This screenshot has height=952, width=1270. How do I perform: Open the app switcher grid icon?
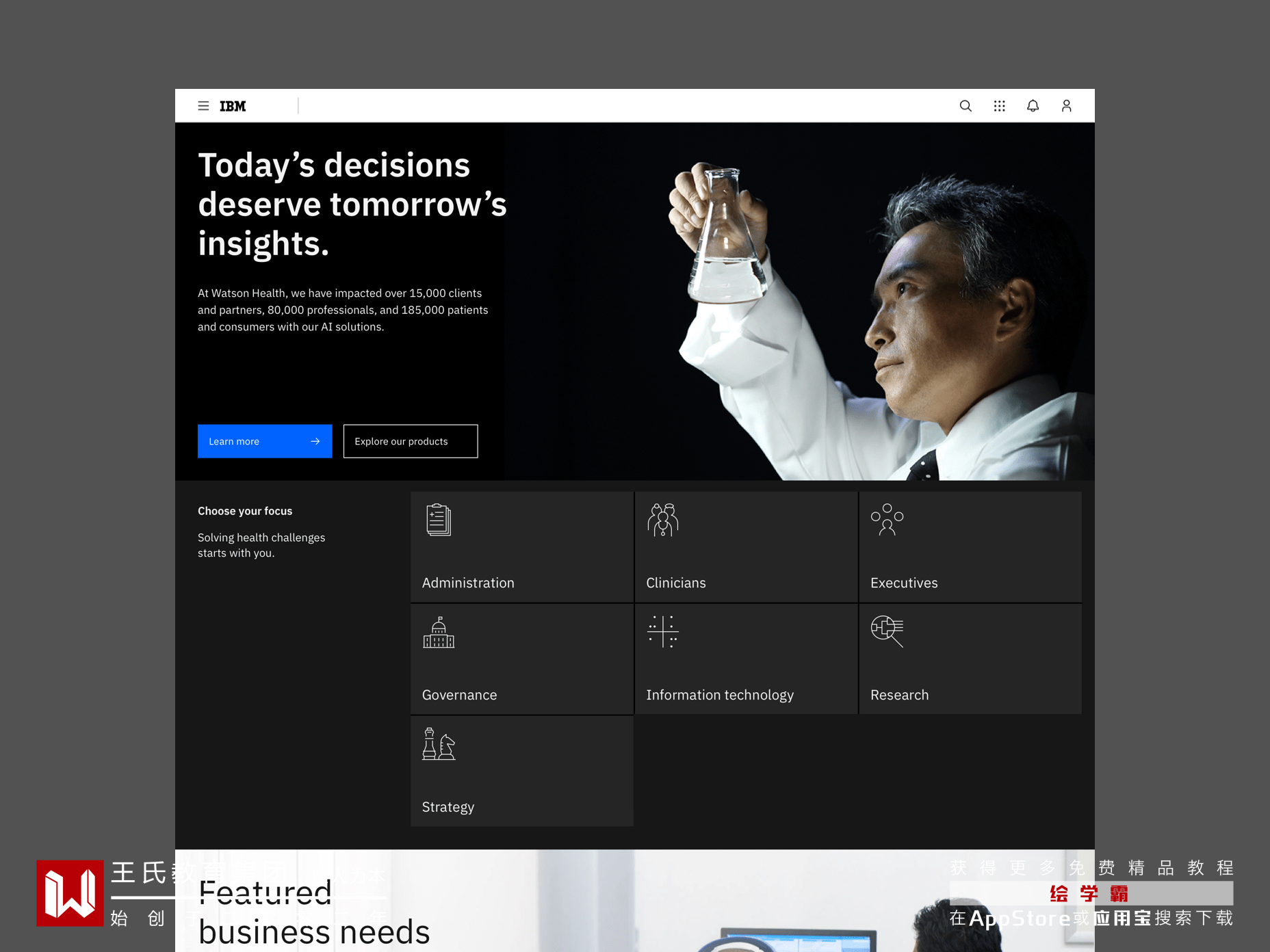pyautogui.click(x=999, y=106)
